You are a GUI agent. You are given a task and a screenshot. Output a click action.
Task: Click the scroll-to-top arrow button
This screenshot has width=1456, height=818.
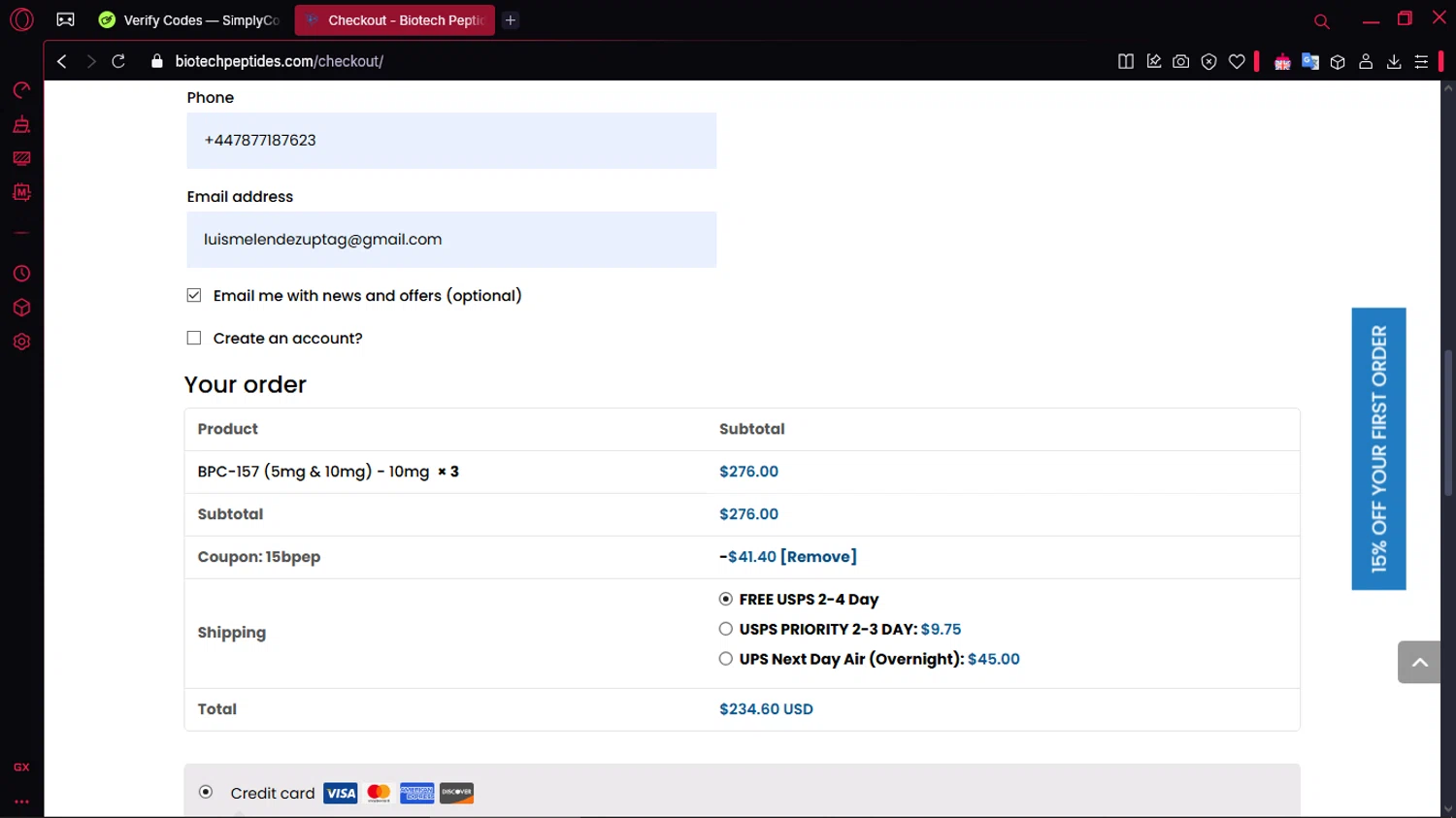tap(1419, 662)
